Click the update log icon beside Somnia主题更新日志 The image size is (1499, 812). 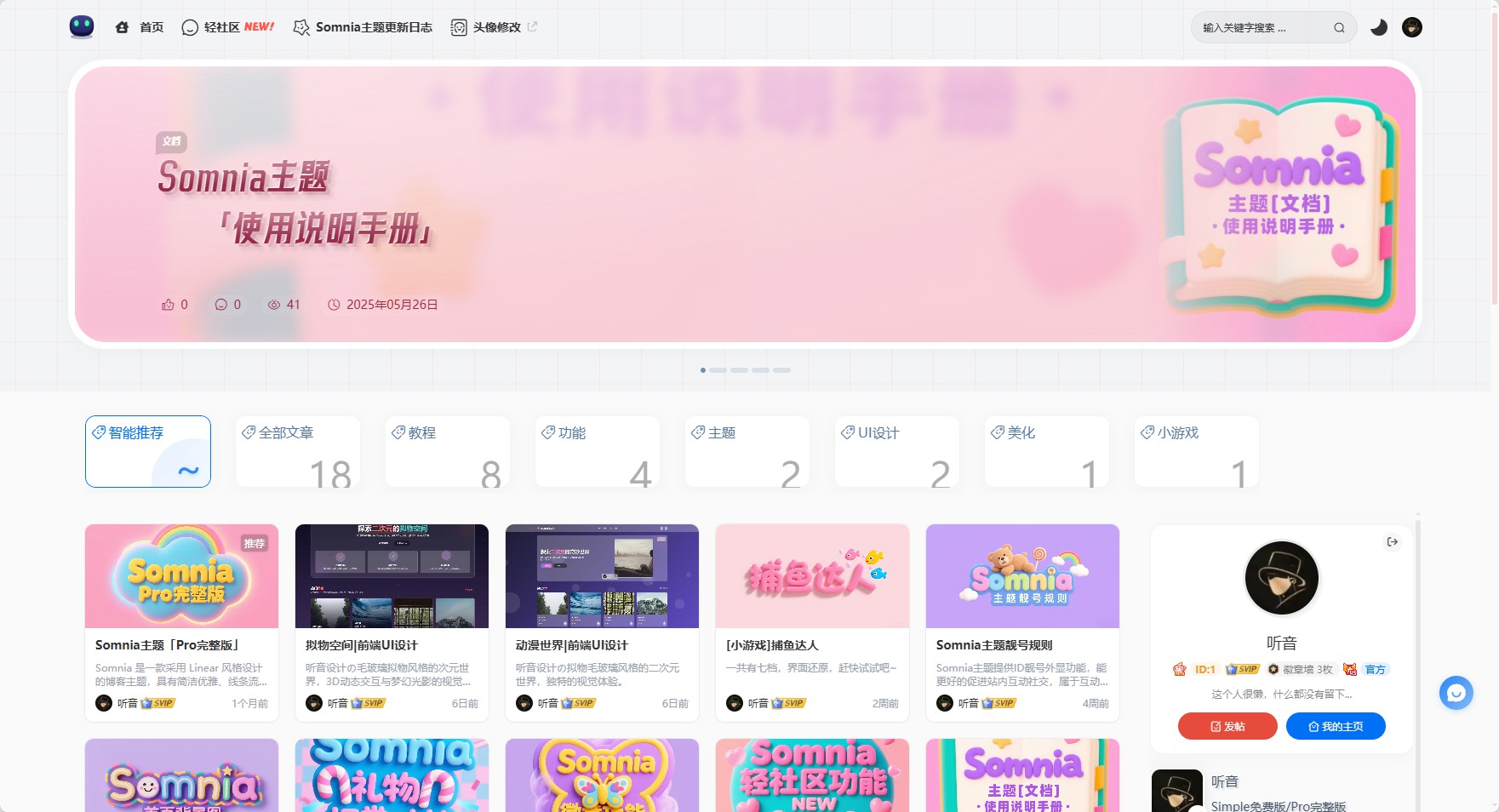pos(300,27)
